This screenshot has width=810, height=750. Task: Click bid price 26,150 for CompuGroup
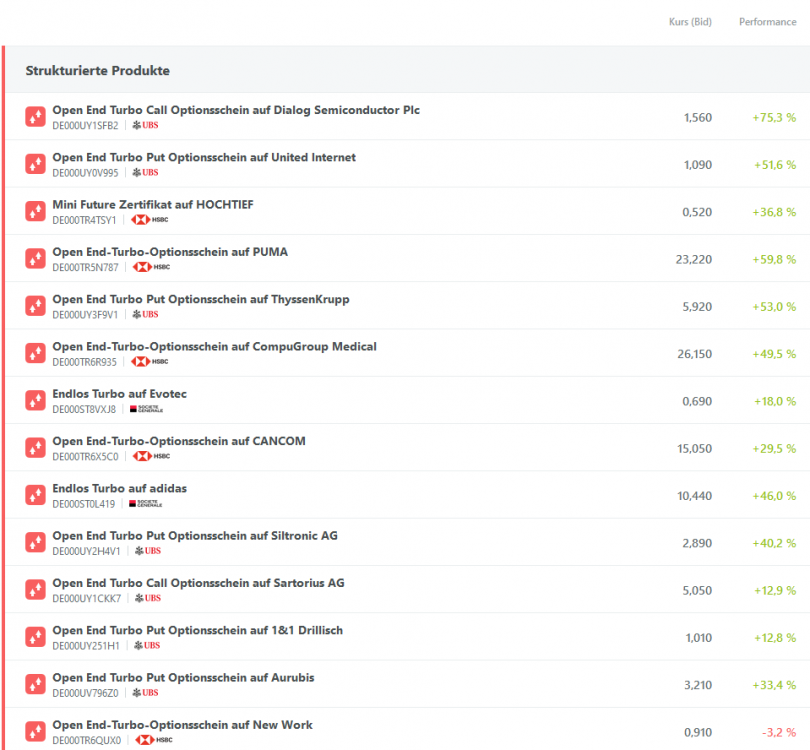click(x=695, y=354)
